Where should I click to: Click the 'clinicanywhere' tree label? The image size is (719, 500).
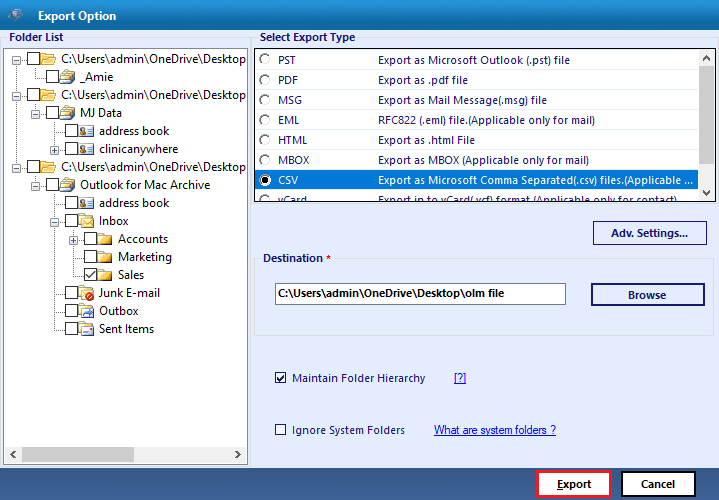tap(138, 149)
